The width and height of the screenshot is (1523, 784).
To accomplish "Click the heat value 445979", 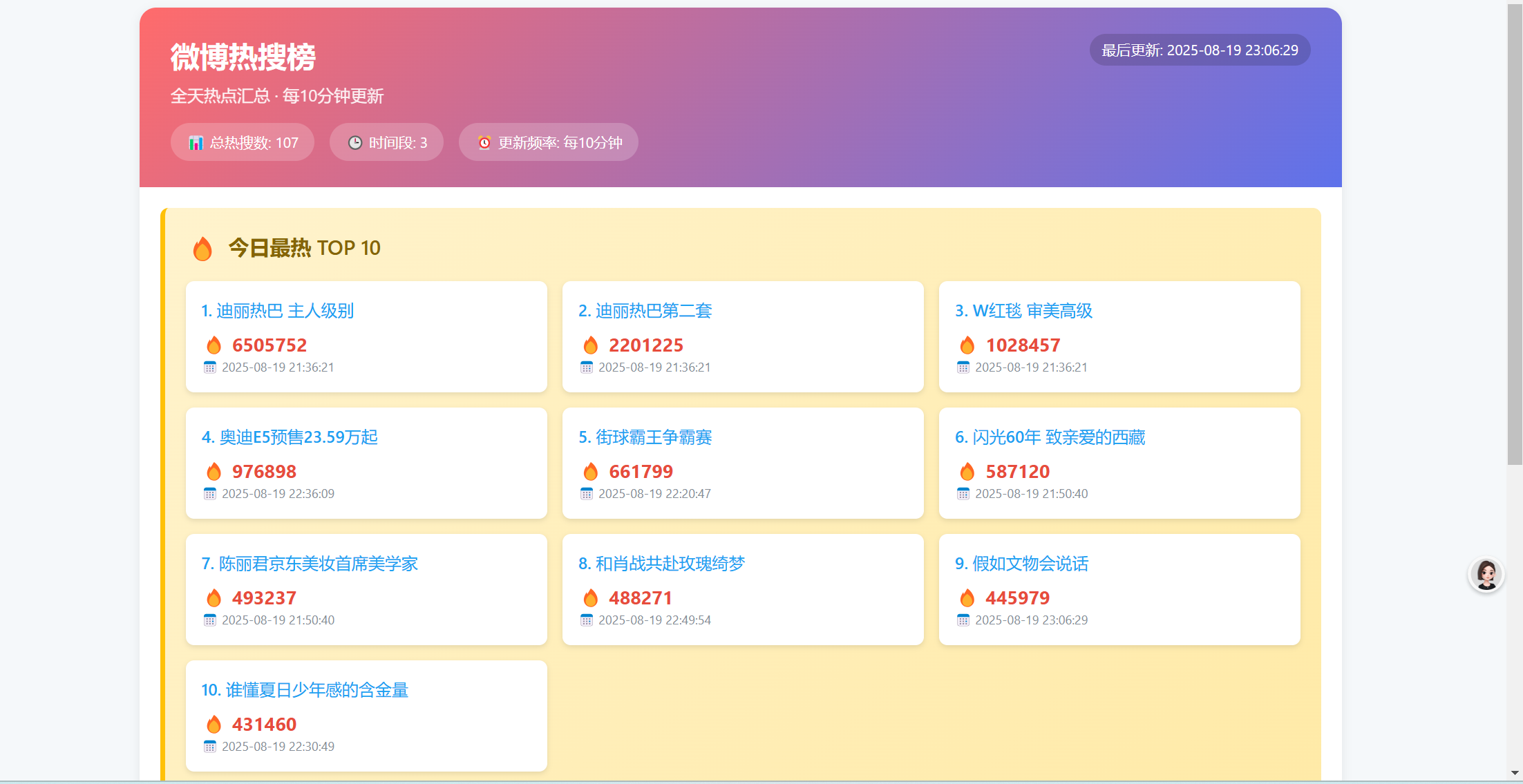I will pyautogui.click(x=1017, y=598).
